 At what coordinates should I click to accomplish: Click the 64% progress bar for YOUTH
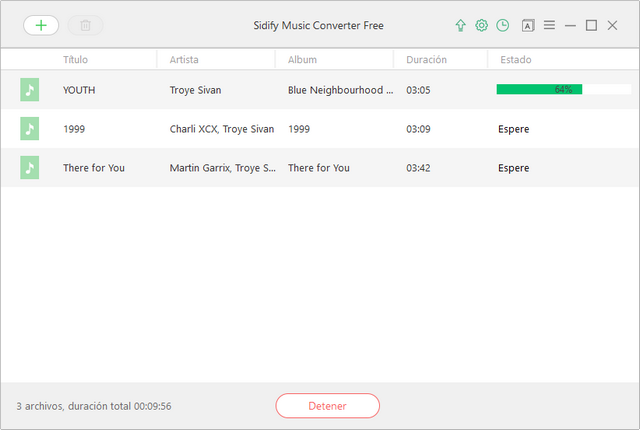click(x=563, y=89)
